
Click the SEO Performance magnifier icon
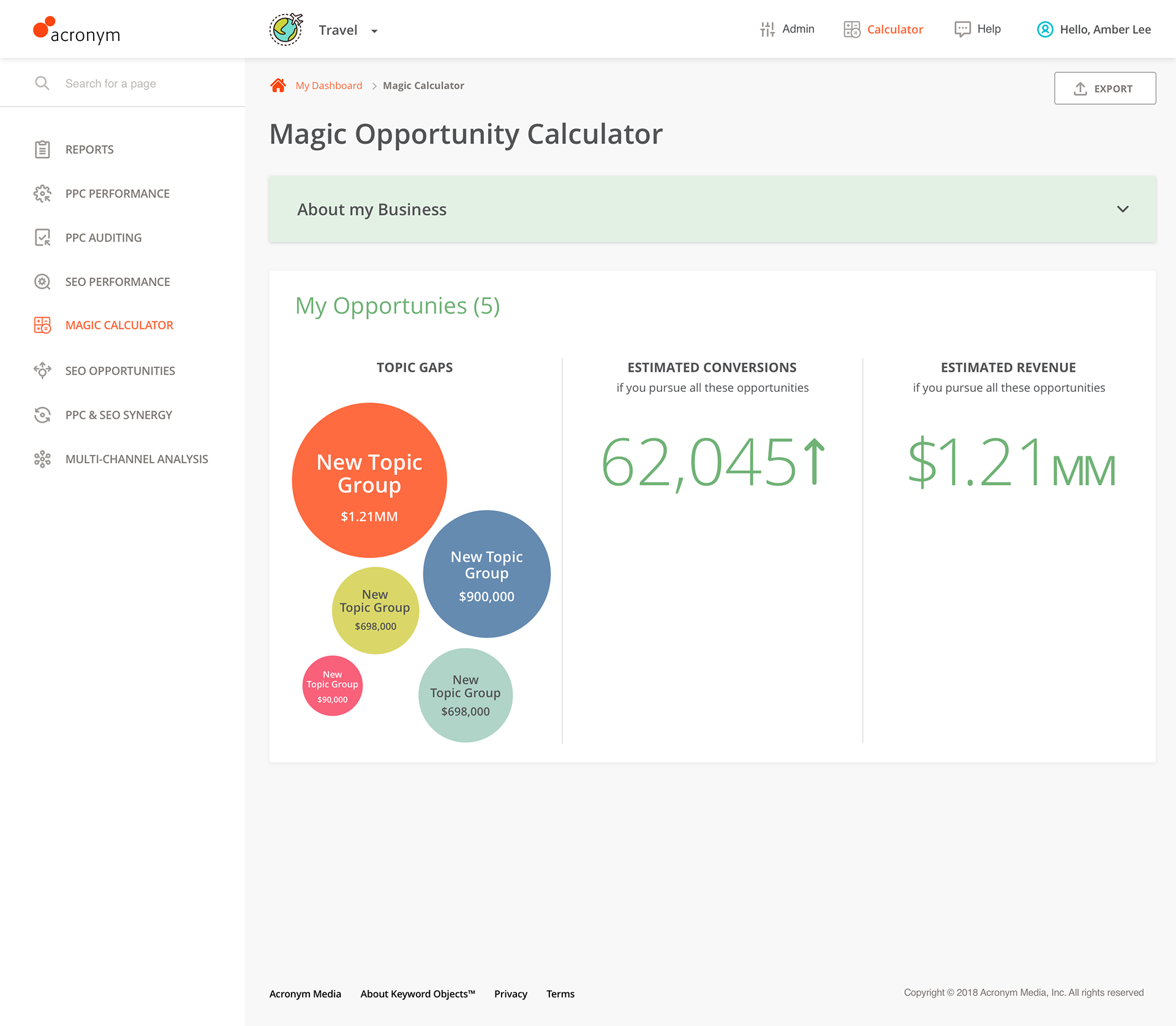click(42, 282)
